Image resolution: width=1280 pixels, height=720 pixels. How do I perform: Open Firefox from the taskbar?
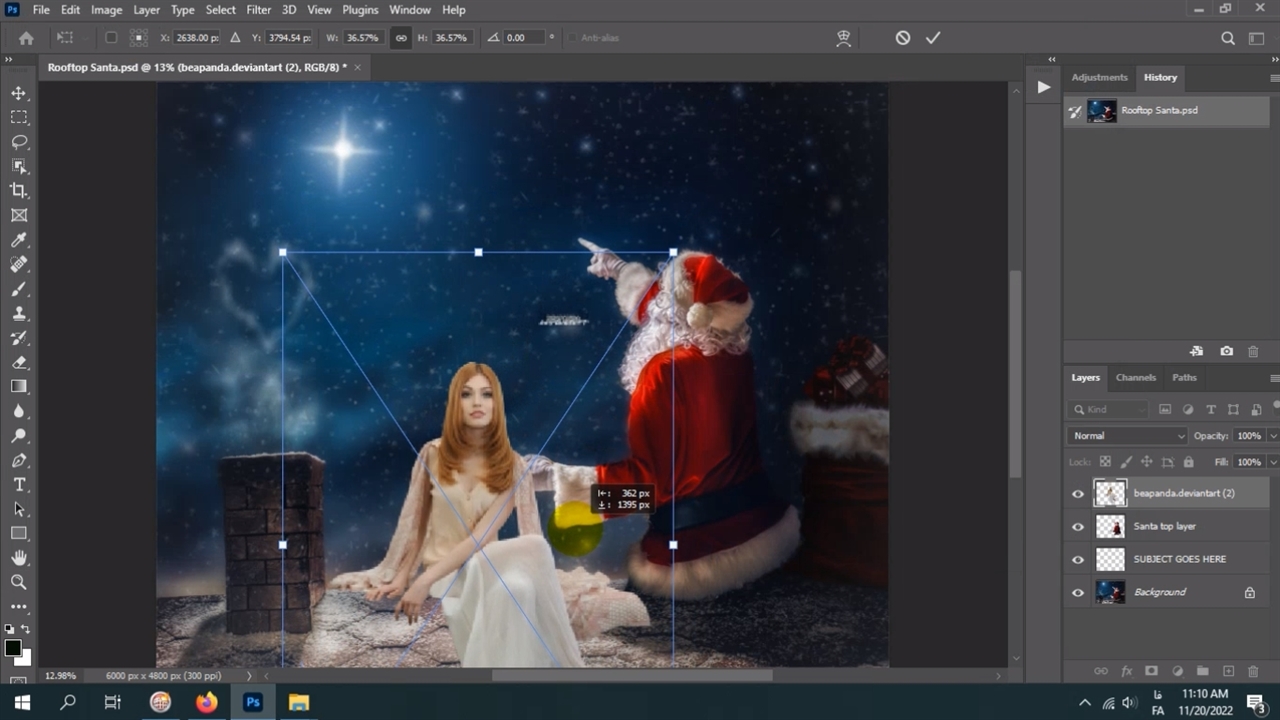pos(206,702)
